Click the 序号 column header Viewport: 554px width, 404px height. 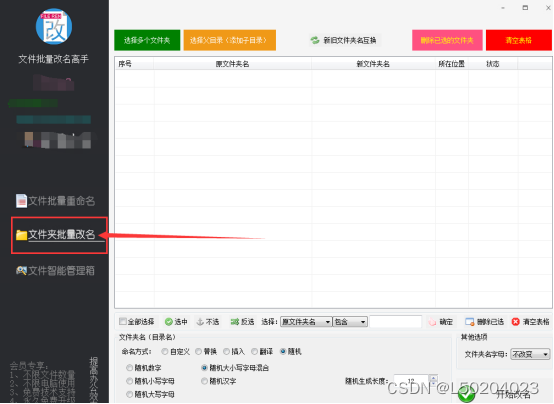point(134,64)
